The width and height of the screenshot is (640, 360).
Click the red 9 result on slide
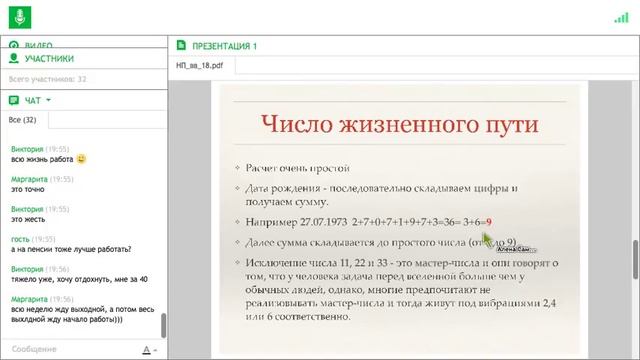coord(489,222)
